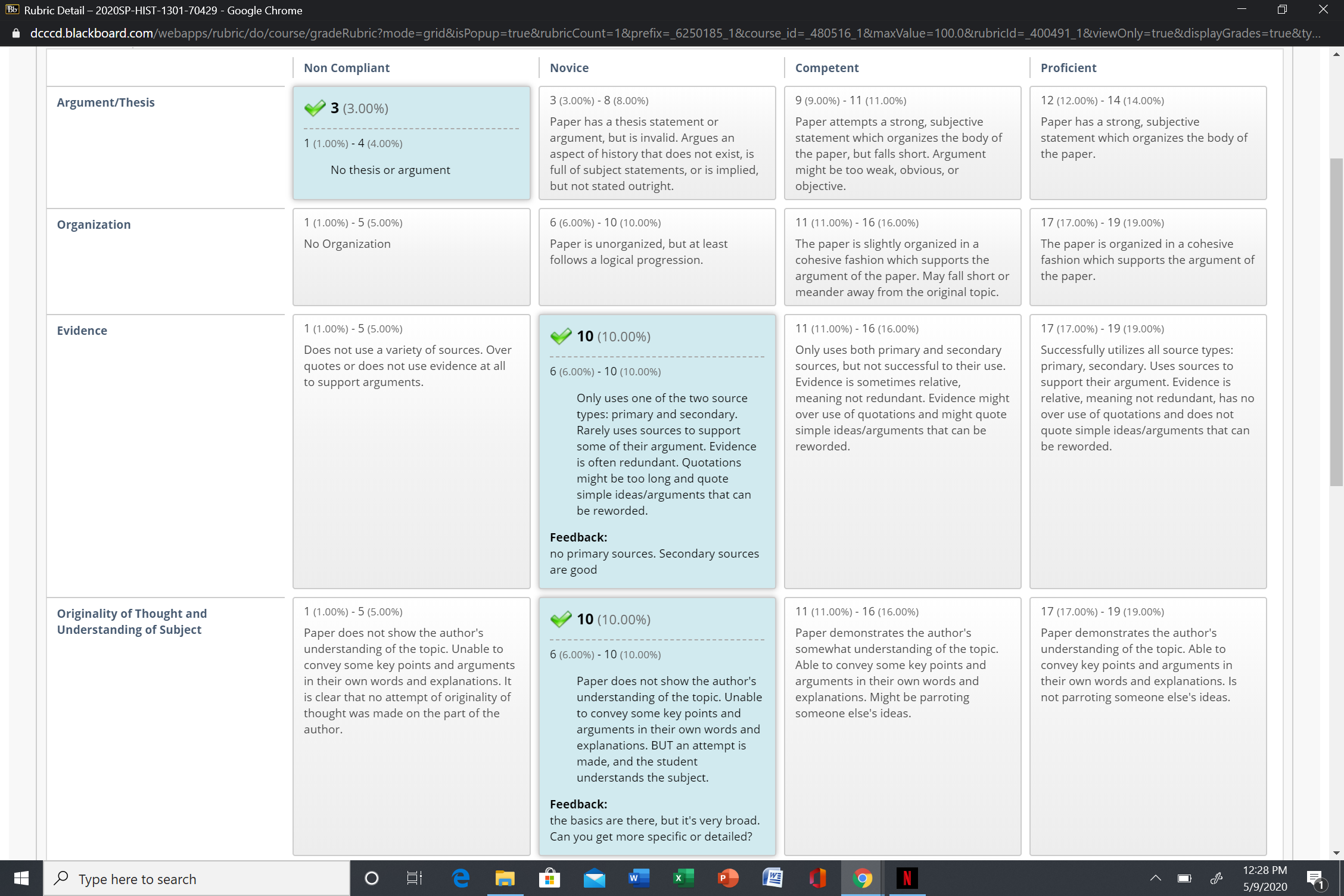This screenshot has width=1344, height=896.
Task: Select the 'Only uses both primary and secondary' cell
Action: coord(903,452)
